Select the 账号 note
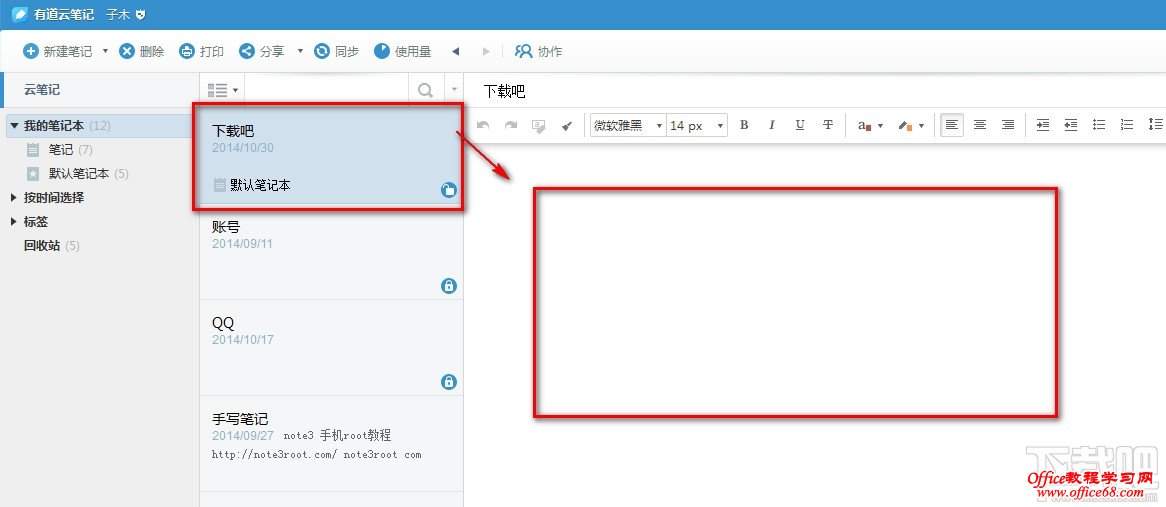This screenshot has width=1166, height=507. pos(331,252)
